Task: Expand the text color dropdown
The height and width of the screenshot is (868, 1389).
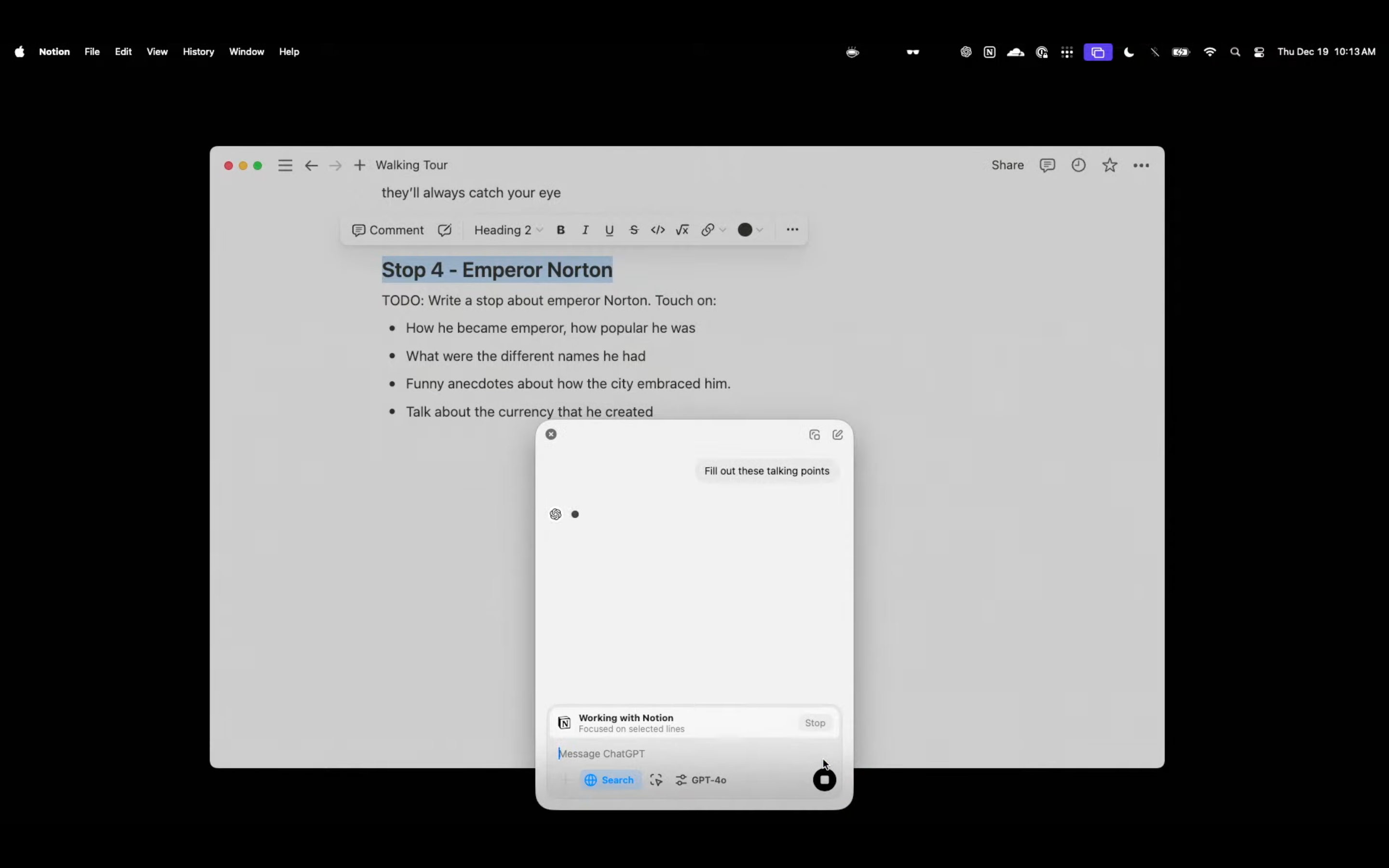Action: pos(760,230)
